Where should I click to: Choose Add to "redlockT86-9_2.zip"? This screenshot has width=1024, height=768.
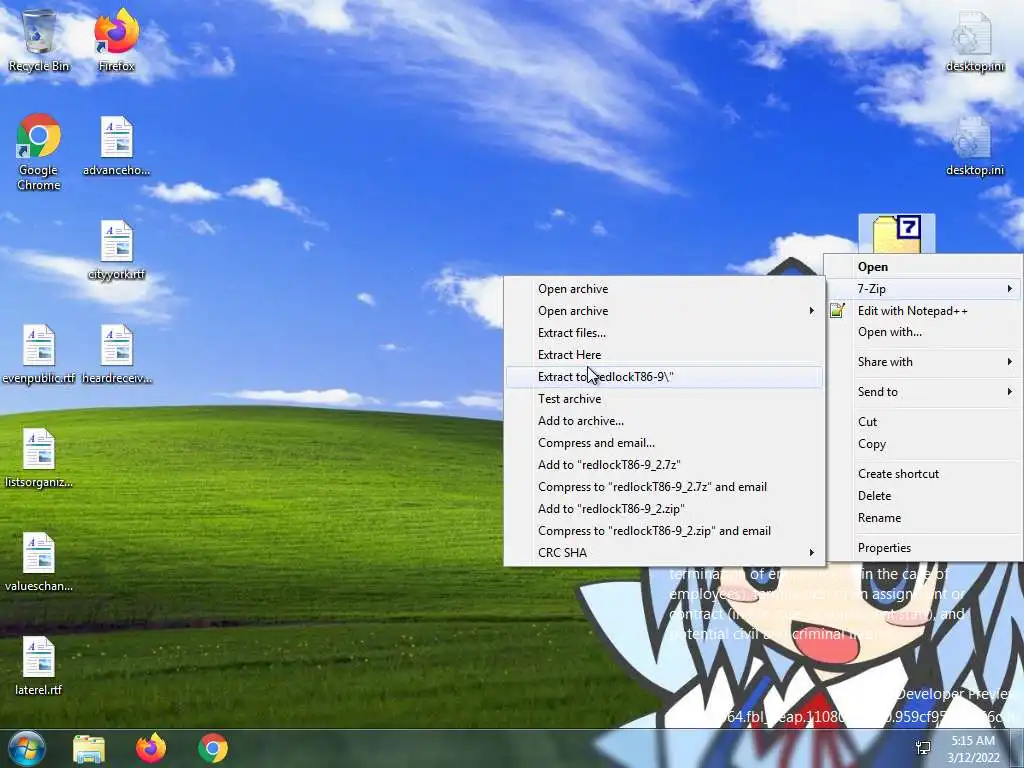[664, 509]
